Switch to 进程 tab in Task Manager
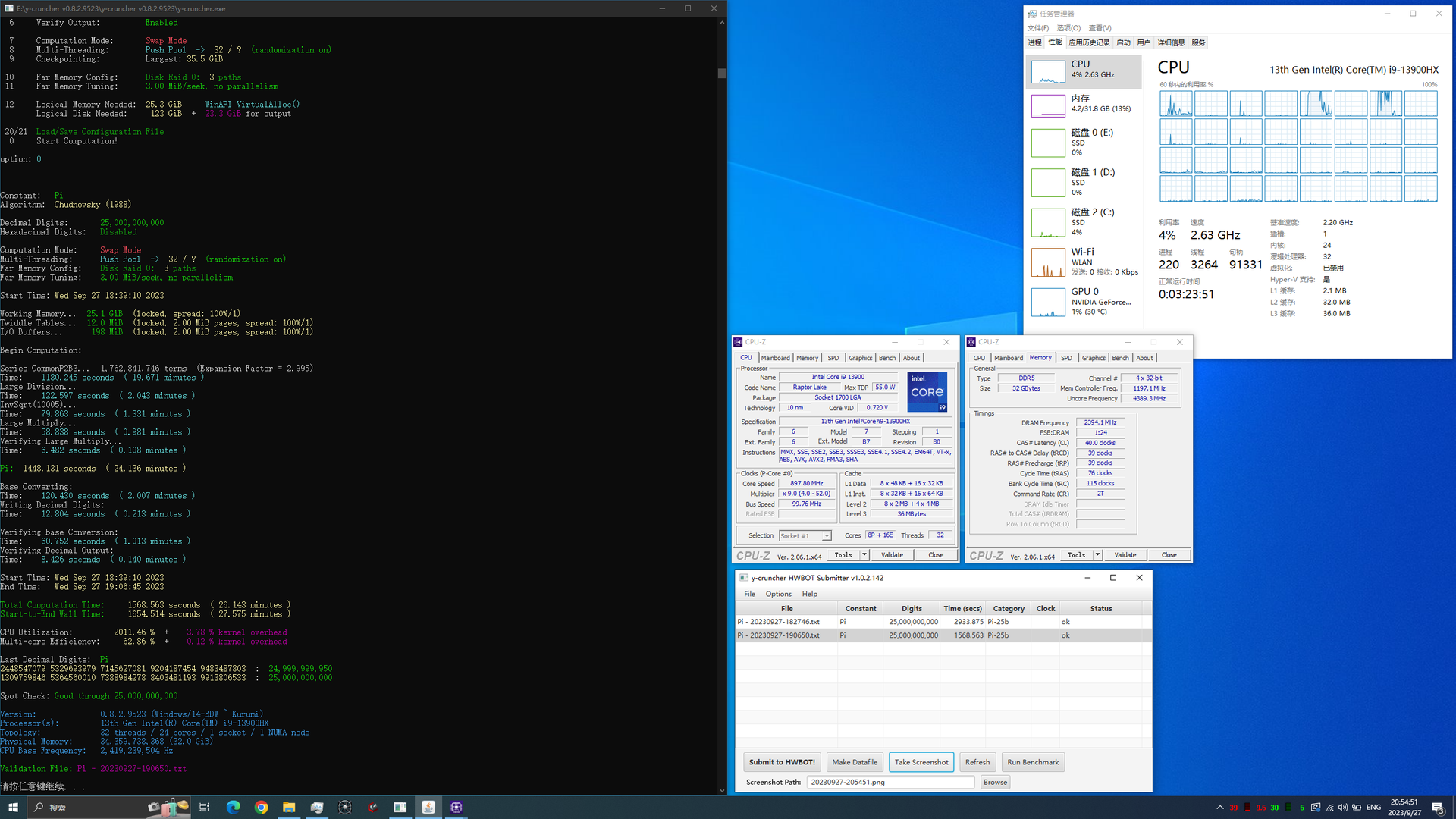Image resolution: width=1456 pixels, height=819 pixels. pyautogui.click(x=1034, y=42)
